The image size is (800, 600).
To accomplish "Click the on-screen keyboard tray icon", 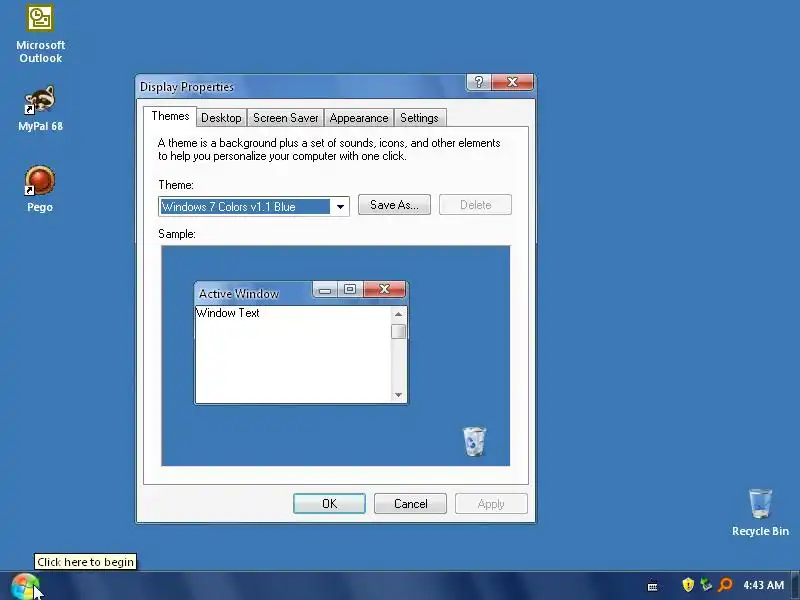I will (652, 586).
